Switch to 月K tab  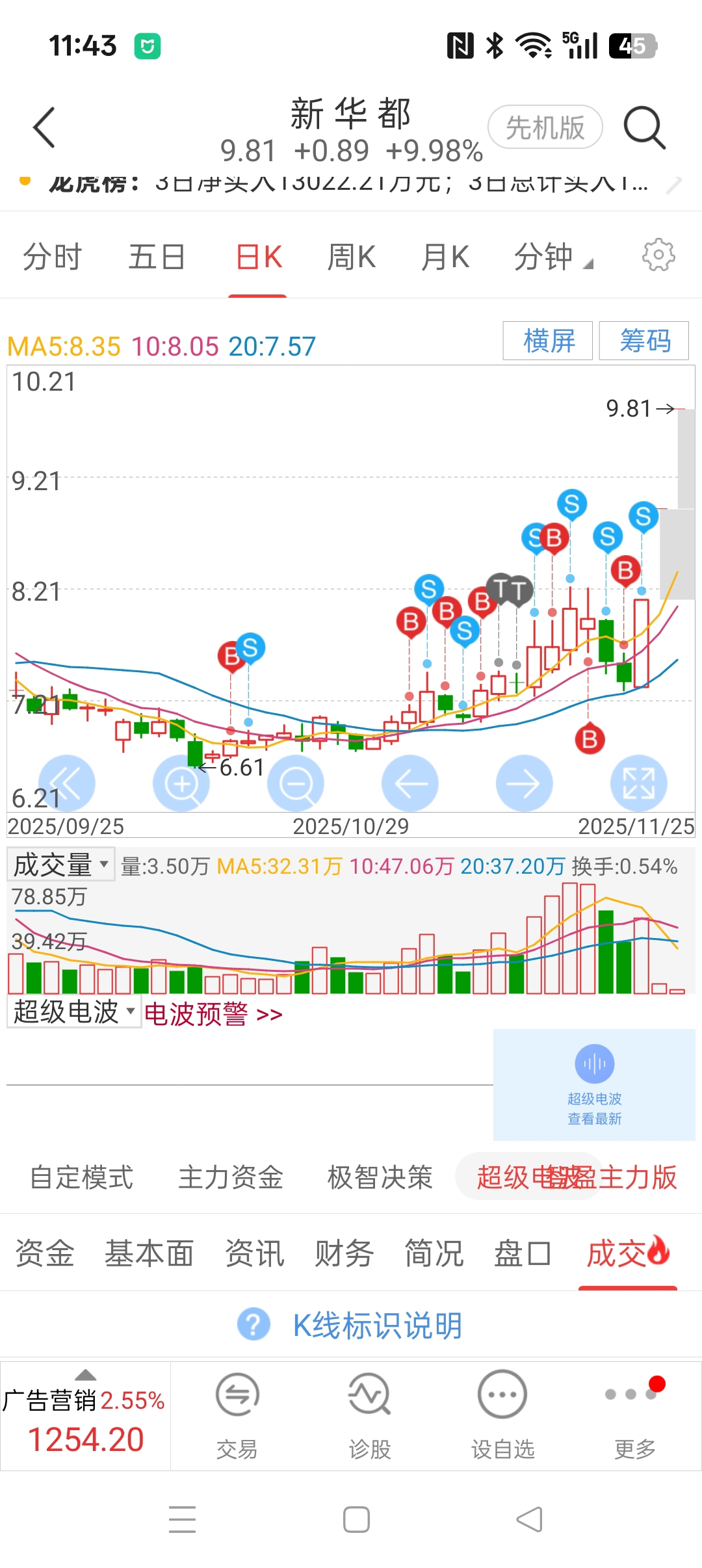tap(445, 257)
